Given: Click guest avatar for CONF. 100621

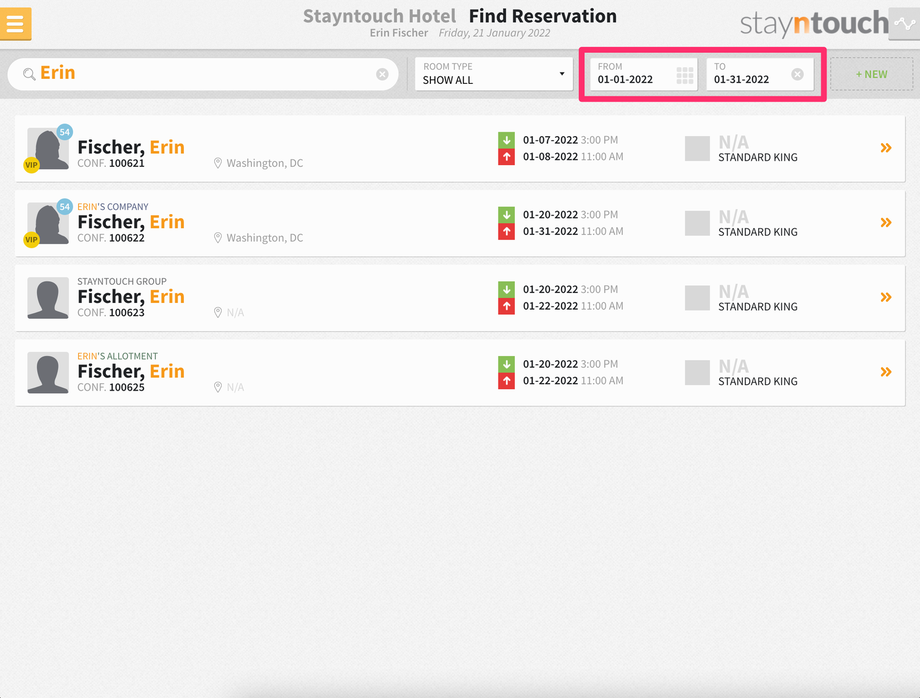Looking at the screenshot, I should pos(48,149).
